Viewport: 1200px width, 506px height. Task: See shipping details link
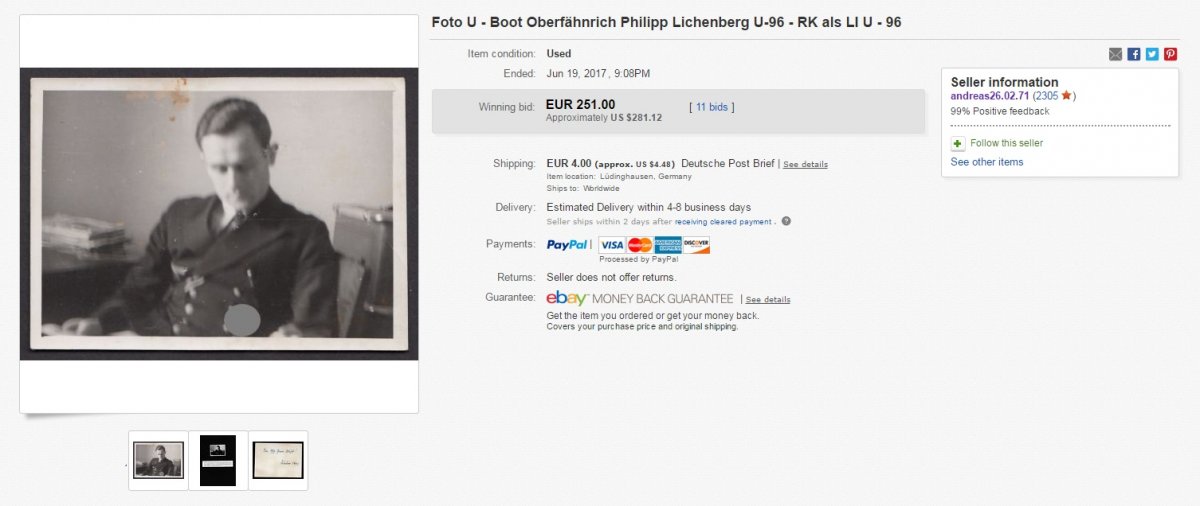click(805, 164)
